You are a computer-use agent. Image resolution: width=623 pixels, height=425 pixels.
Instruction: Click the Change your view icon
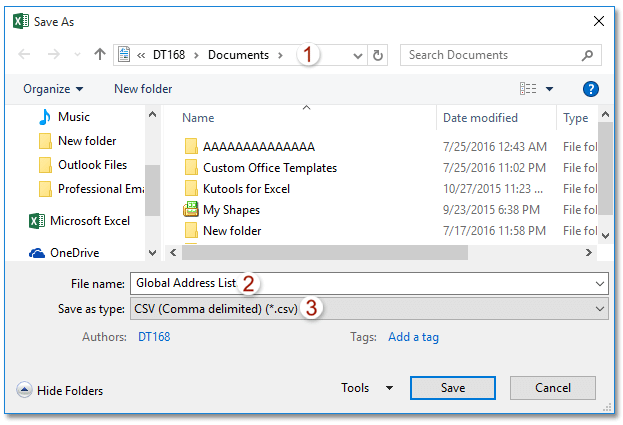tap(529, 89)
